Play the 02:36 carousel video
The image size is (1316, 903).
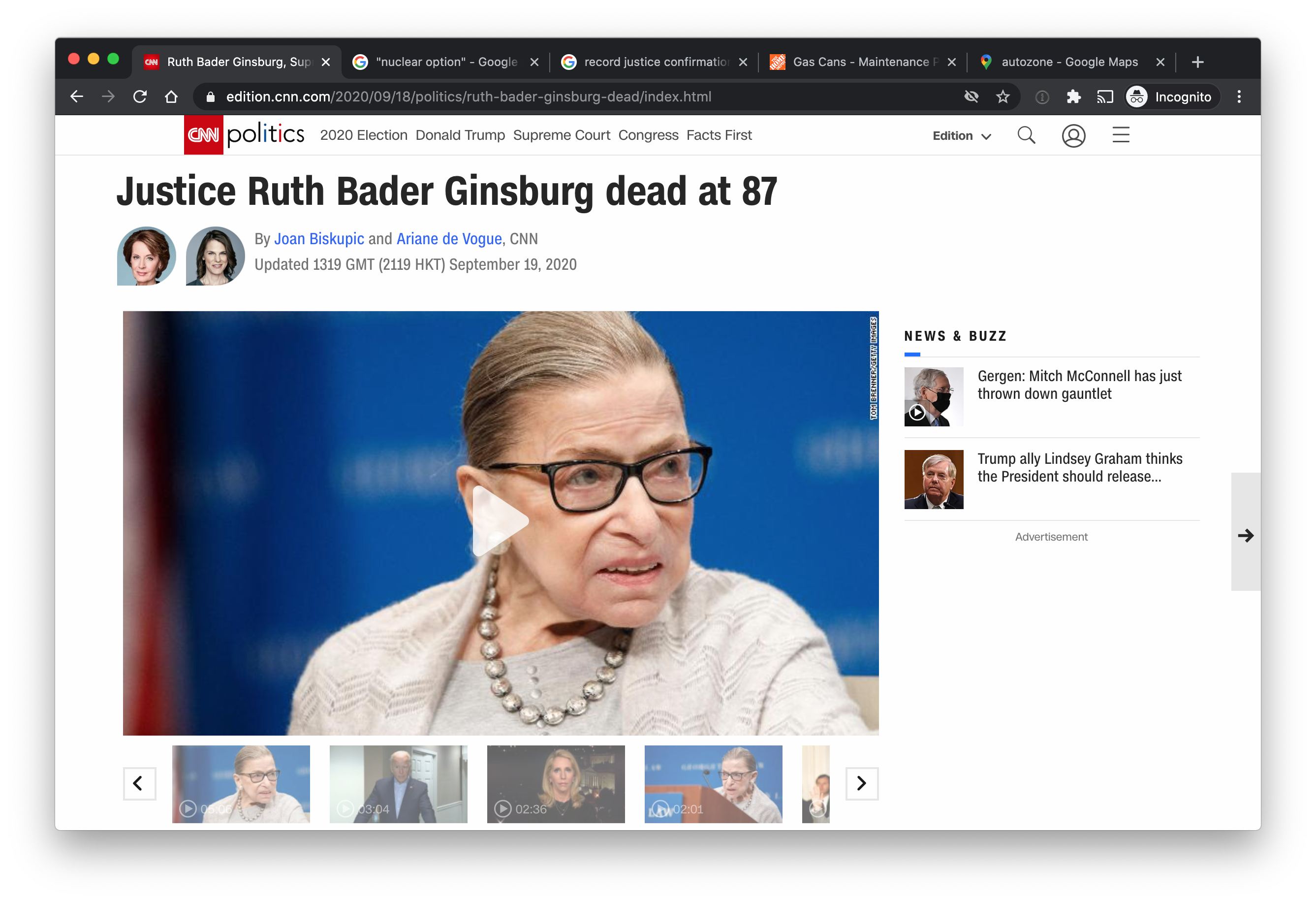coord(556,784)
